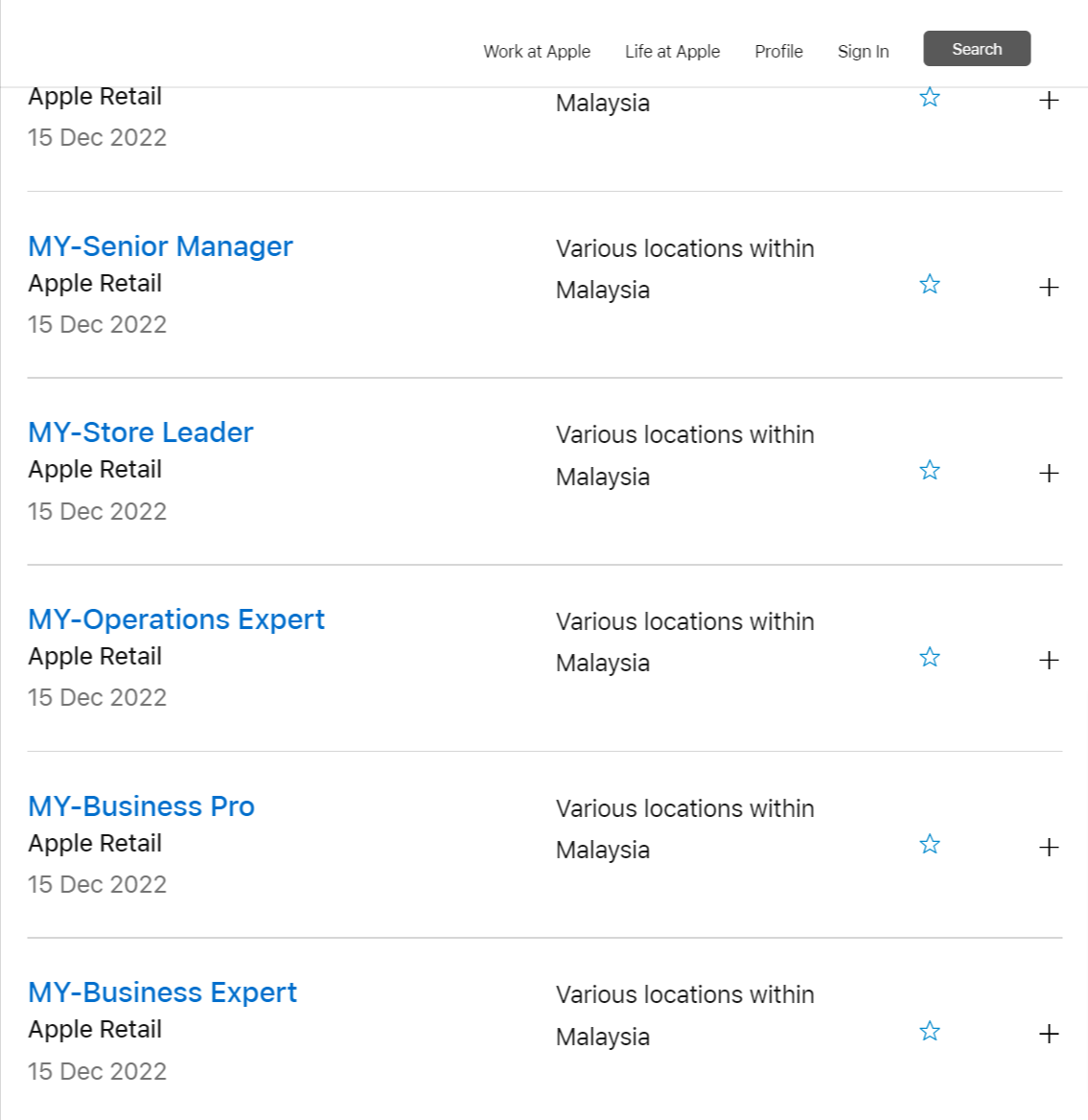1088x1120 pixels.
Task: View the MY-Business Expert job posting
Action: click(x=163, y=992)
